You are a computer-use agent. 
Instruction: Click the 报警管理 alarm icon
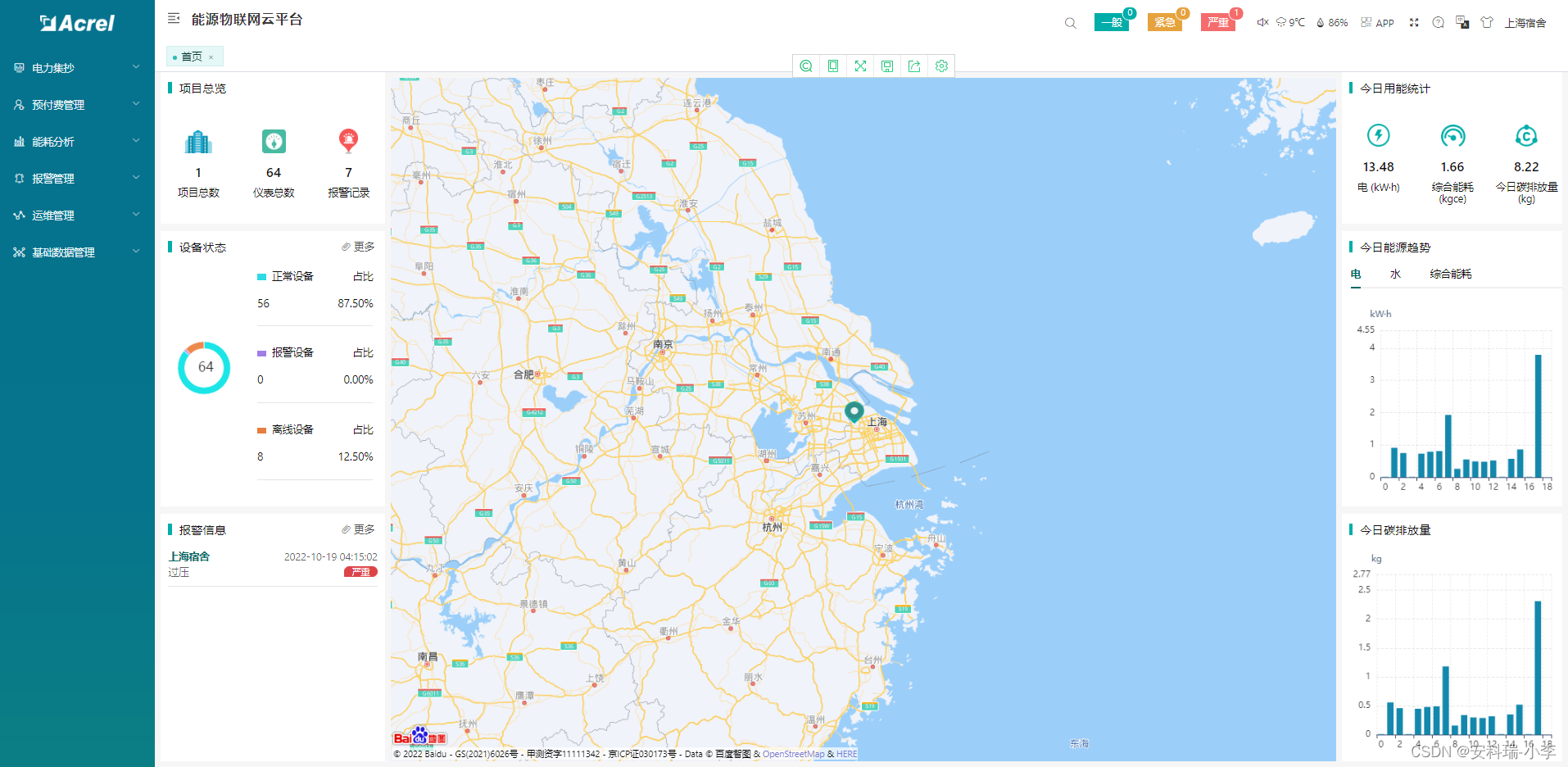tap(19, 178)
